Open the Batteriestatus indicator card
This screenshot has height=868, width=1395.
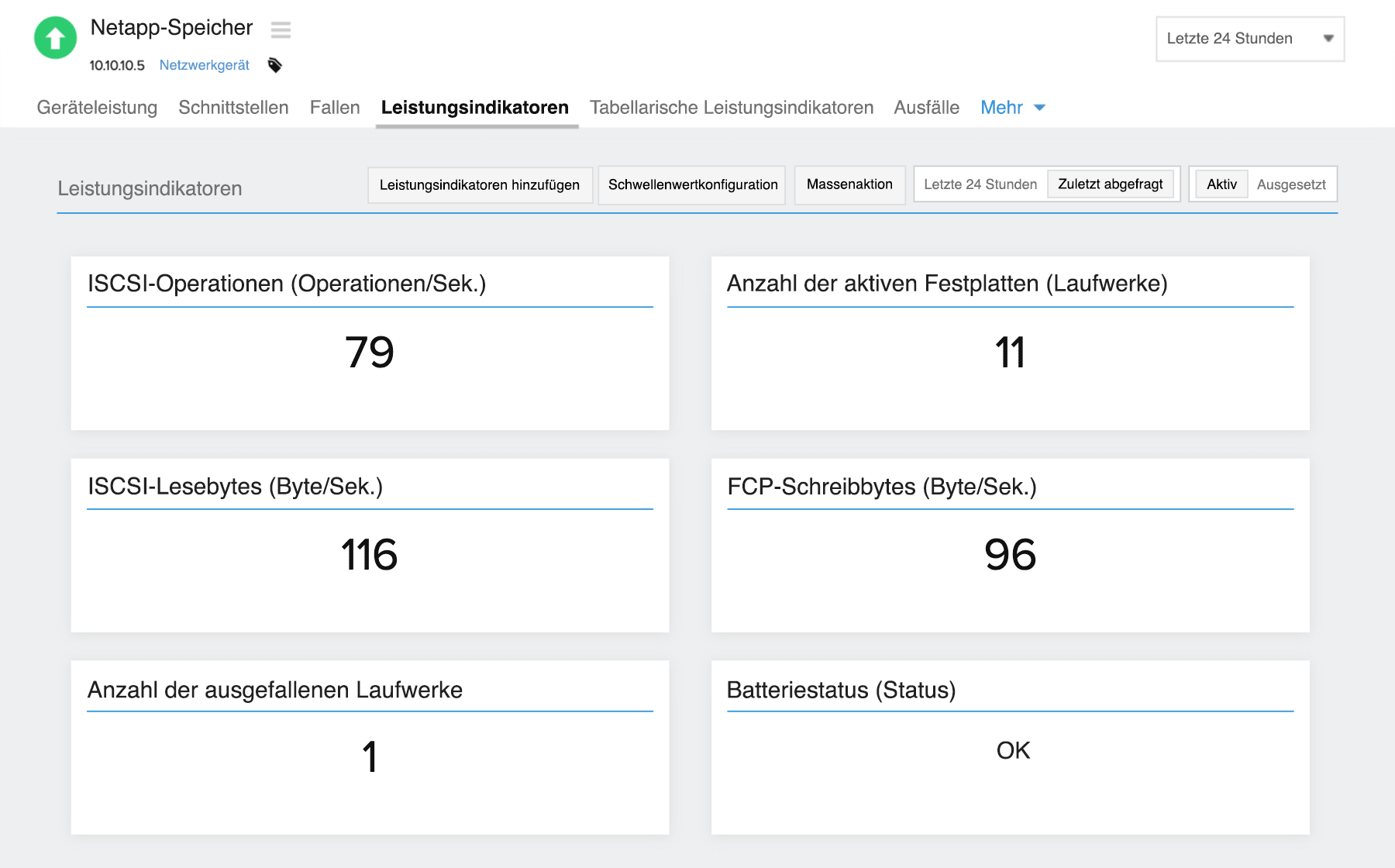[x=1010, y=747]
